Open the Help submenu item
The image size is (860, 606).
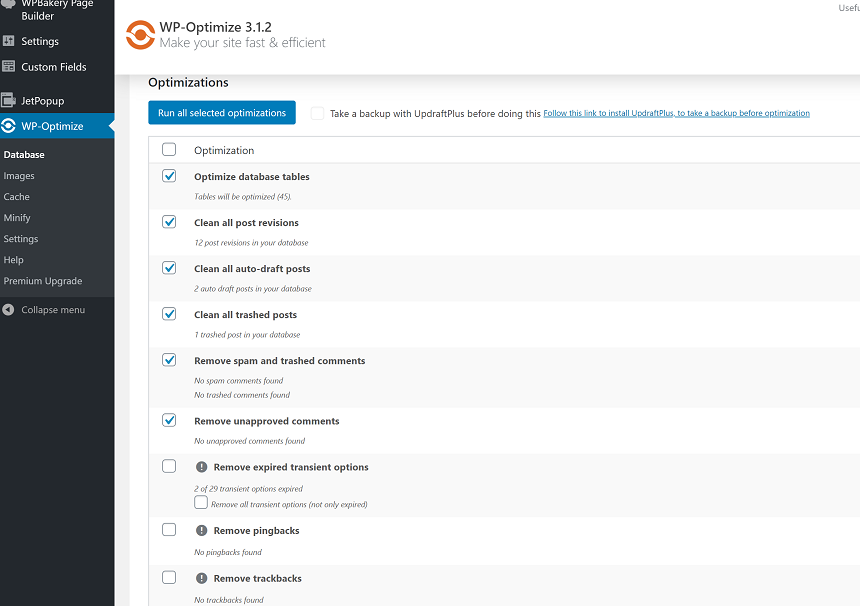click(x=13, y=260)
